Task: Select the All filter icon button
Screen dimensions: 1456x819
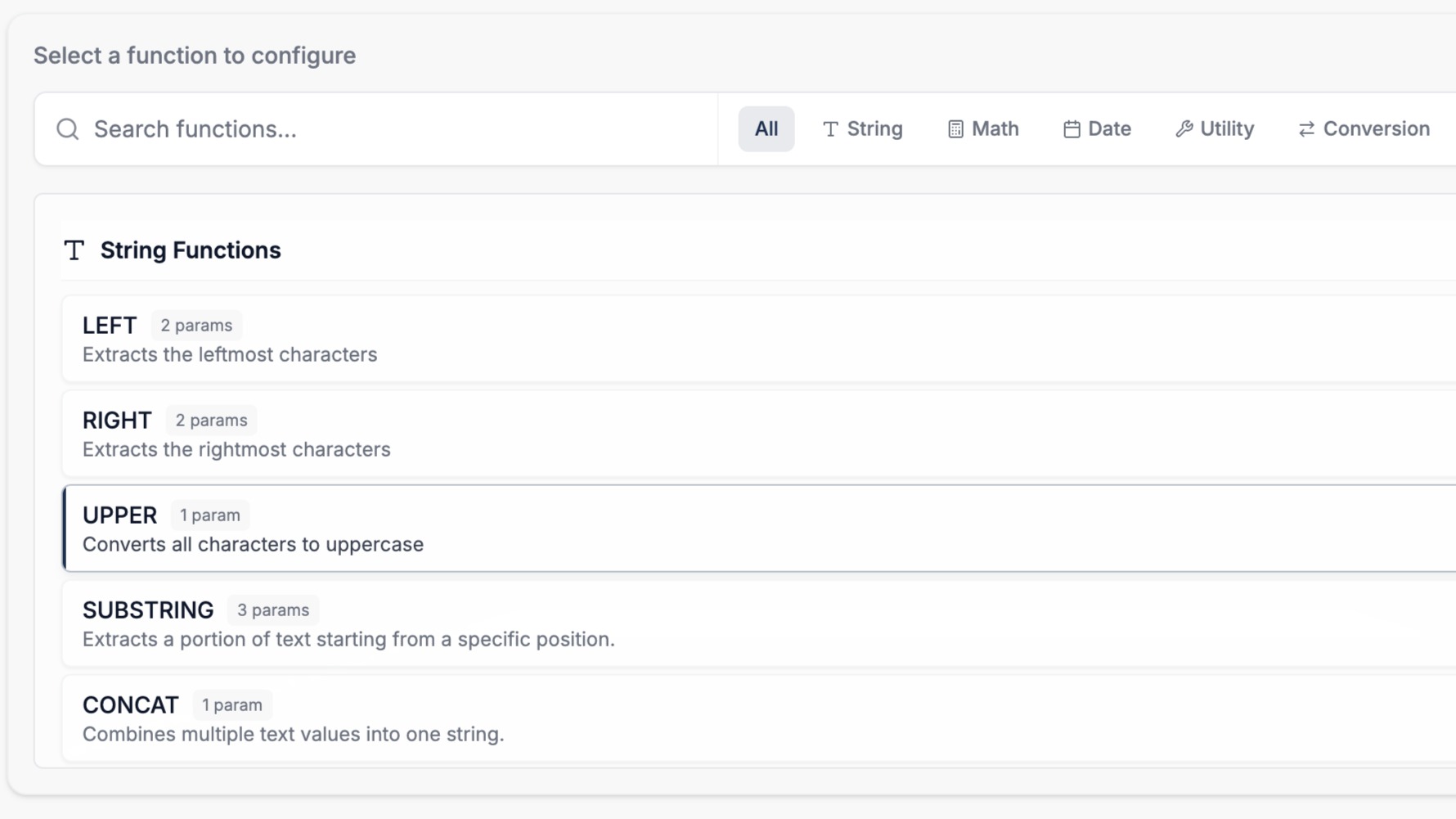Action: 766,128
